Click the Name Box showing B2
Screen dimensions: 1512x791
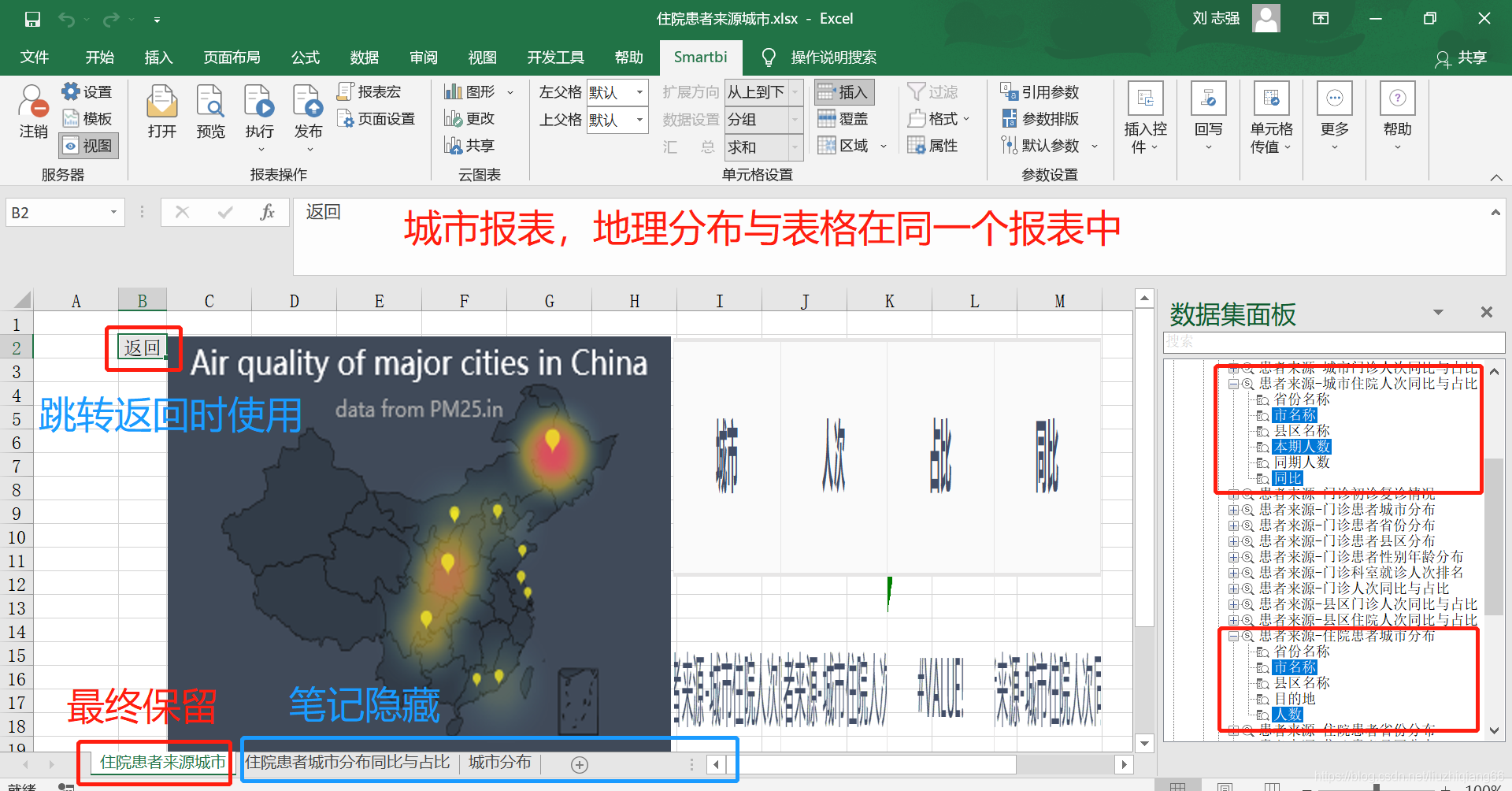click(65, 213)
